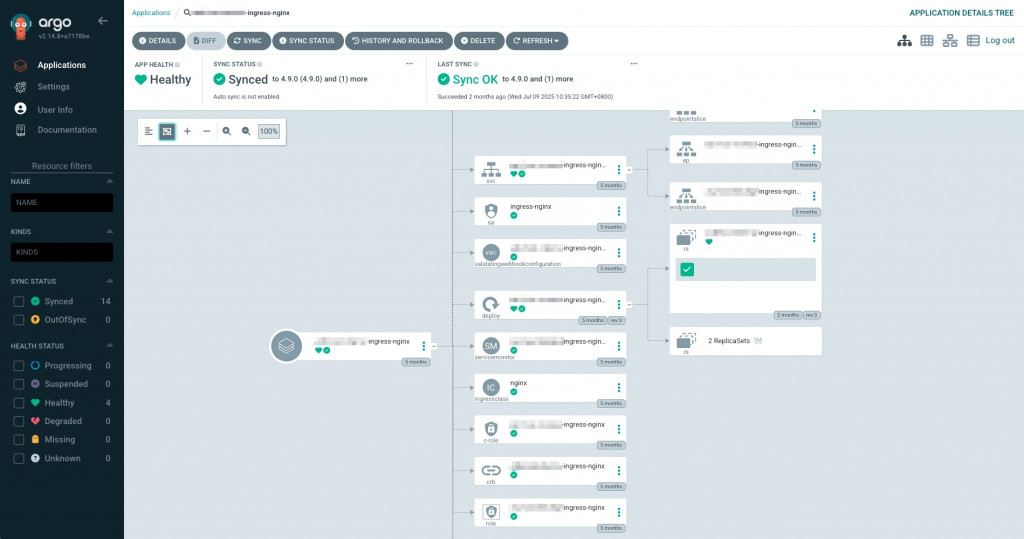Toggle the fit-to-screen graph icon
The width and height of the screenshot is (1024, 539).
tap(167, 131)
